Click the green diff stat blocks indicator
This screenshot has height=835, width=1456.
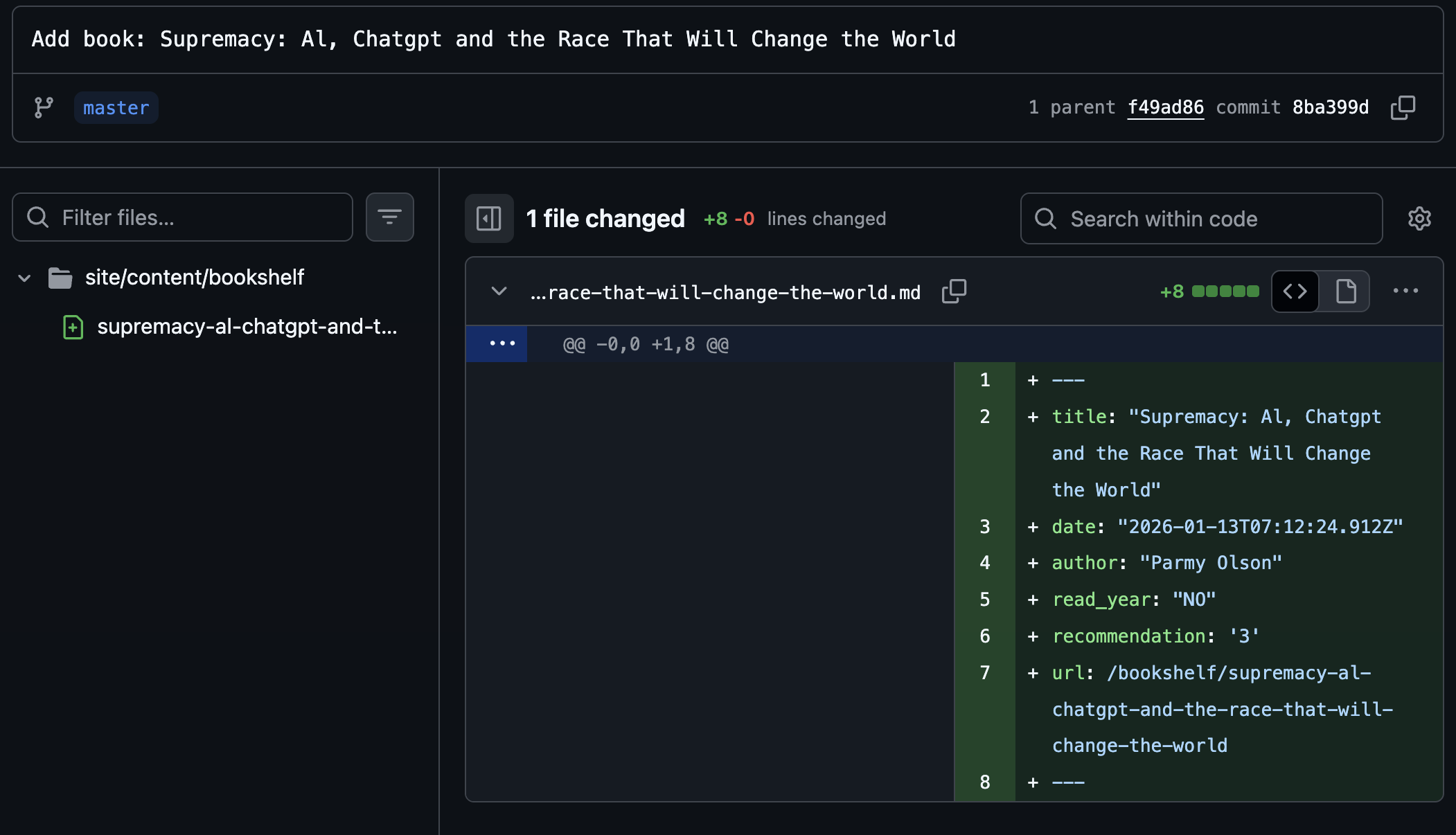point(1226,291)
